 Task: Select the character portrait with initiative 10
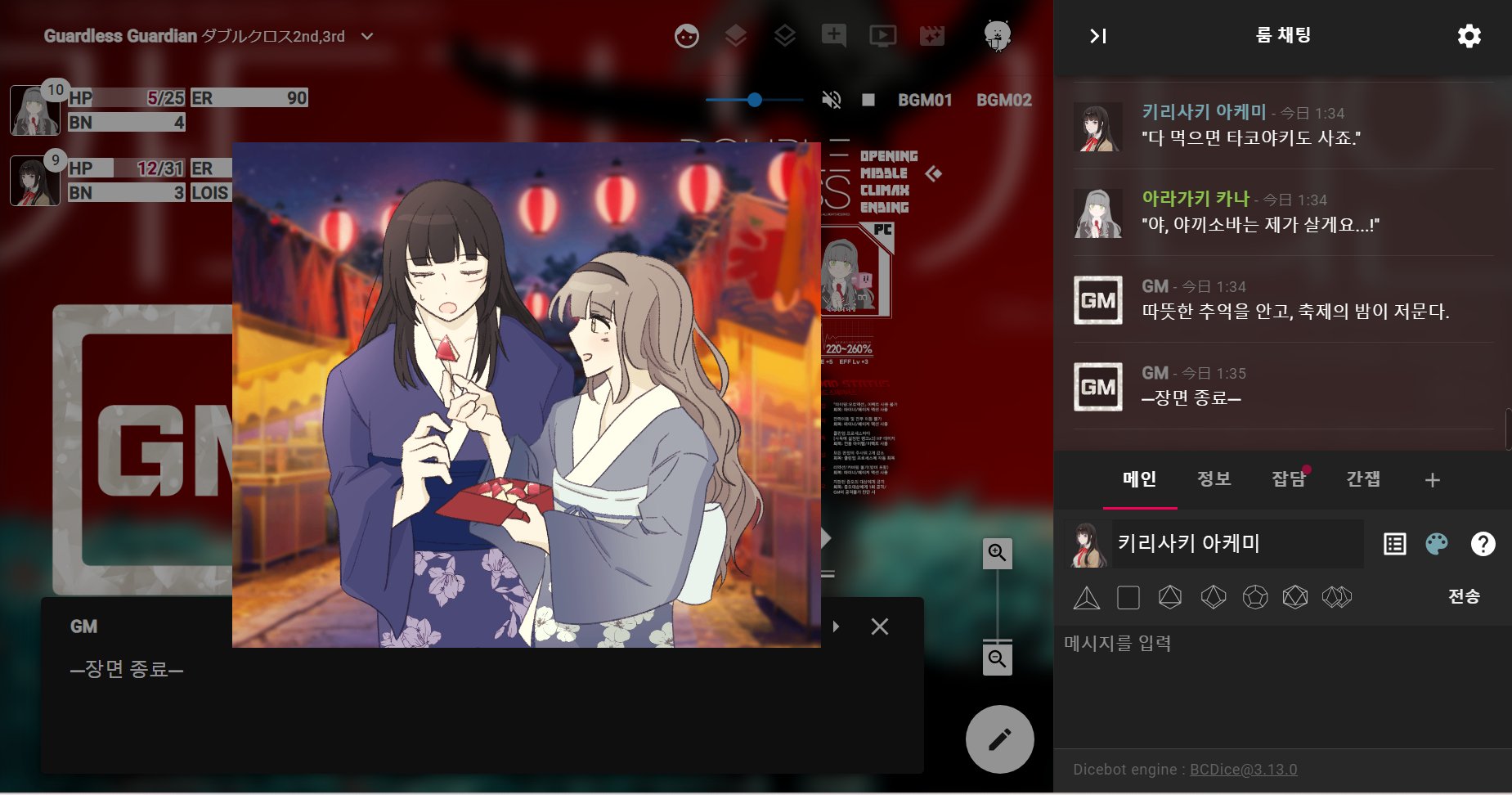(x=34, y=110)
